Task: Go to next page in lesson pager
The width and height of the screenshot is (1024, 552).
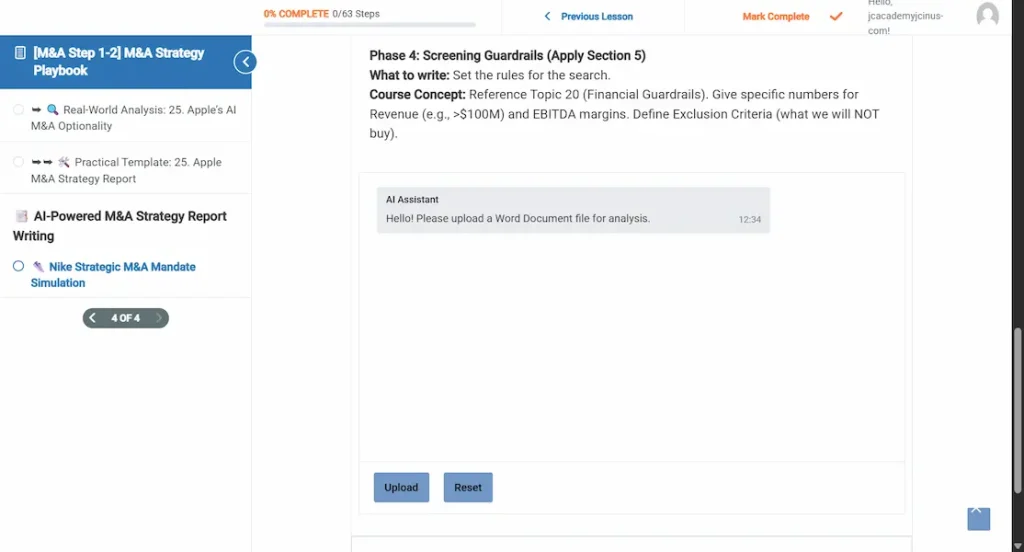Action: point(158,318)
